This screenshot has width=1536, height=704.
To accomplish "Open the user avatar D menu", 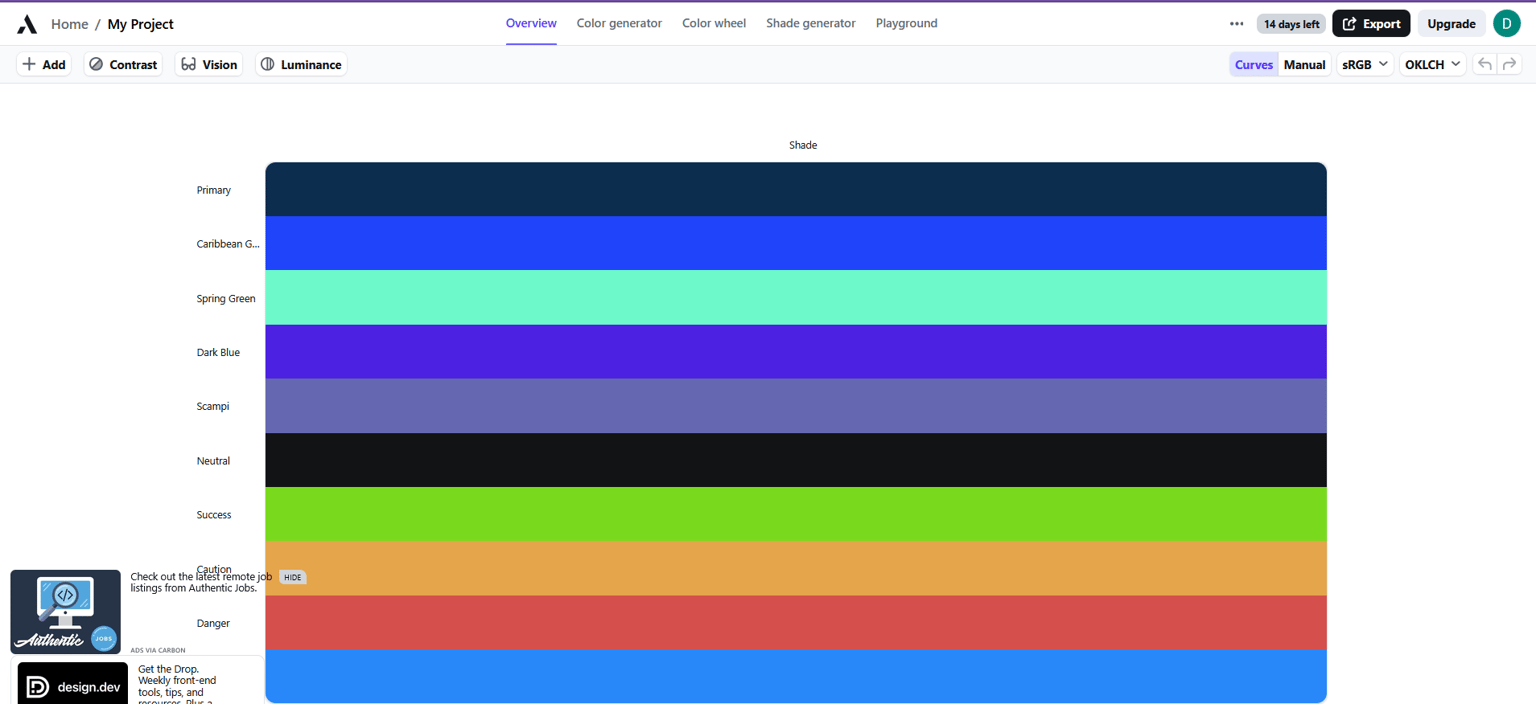I will [1507, 23].
